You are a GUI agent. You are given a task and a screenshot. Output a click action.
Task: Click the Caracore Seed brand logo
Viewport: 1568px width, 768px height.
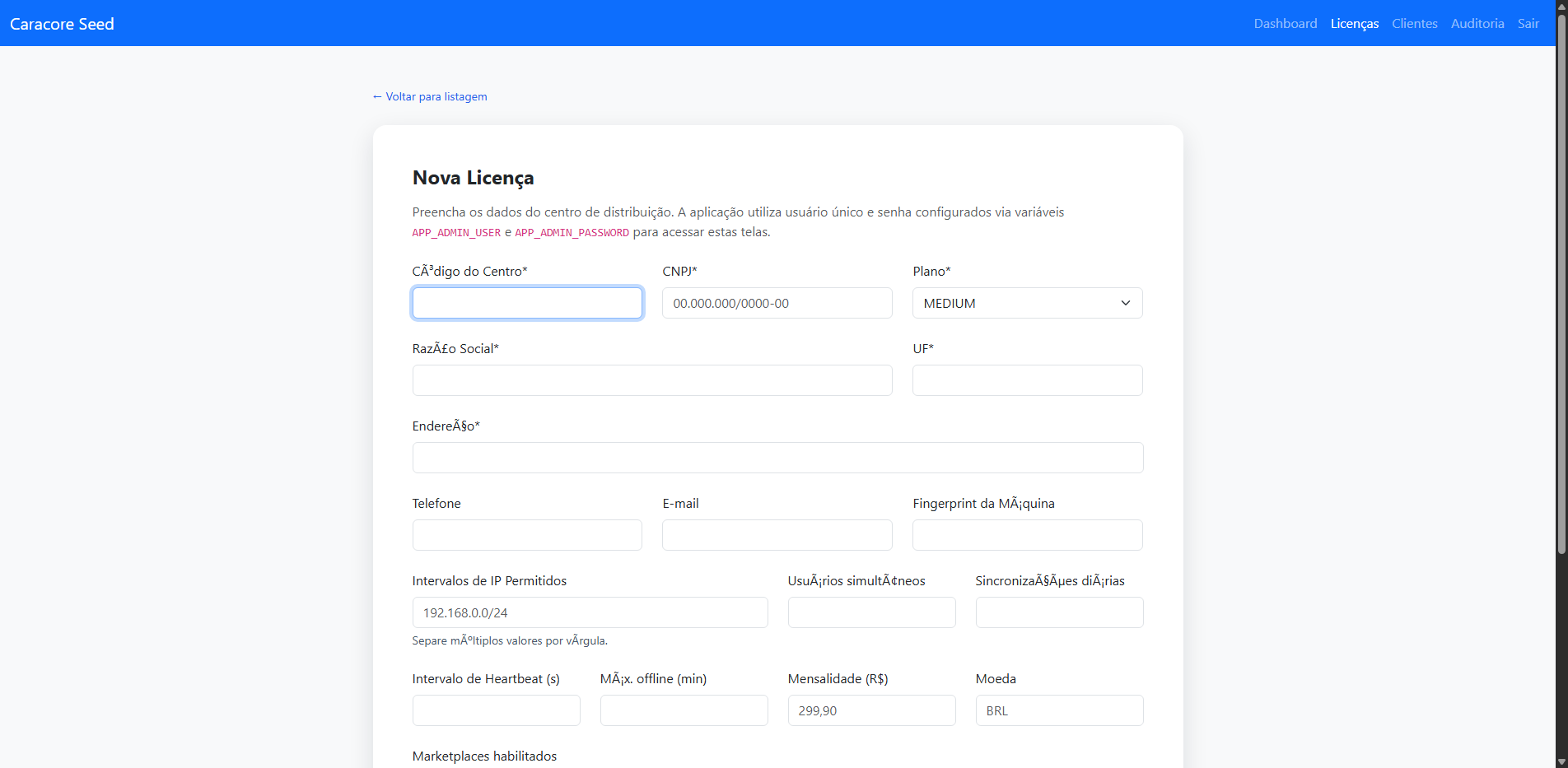62,24
